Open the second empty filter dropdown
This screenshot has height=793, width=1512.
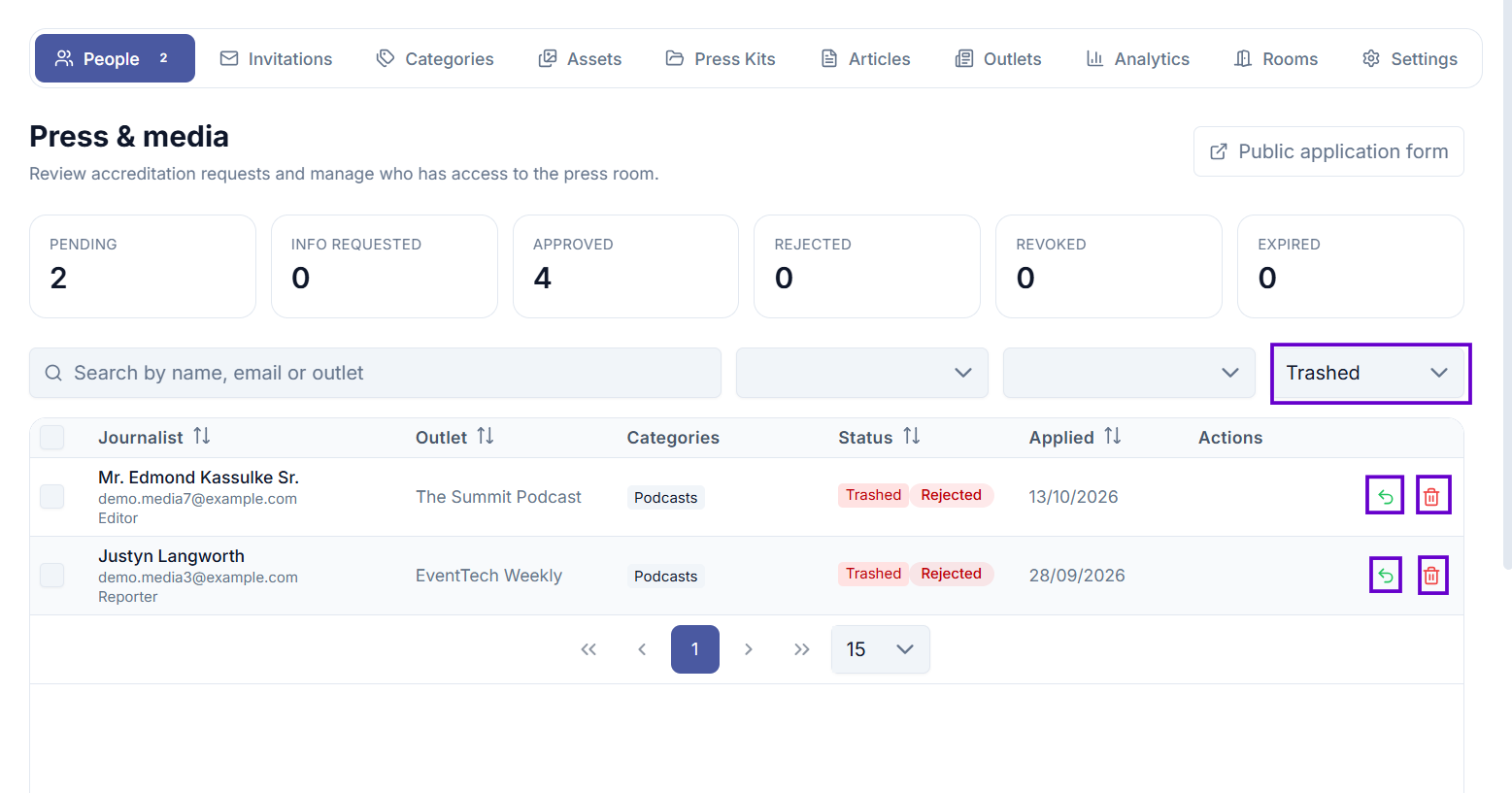[x=1128, y=373]
